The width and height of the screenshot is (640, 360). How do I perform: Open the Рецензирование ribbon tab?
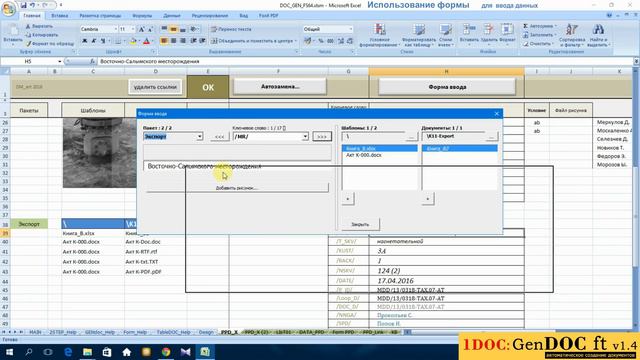click(x=210, y=16)
